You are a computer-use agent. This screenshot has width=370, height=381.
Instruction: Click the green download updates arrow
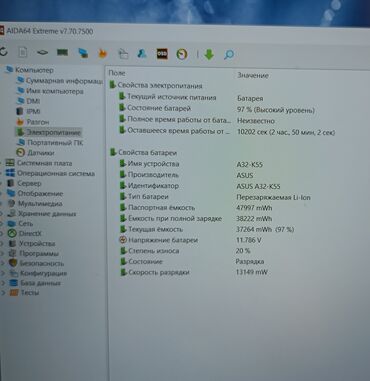point(209,54)
